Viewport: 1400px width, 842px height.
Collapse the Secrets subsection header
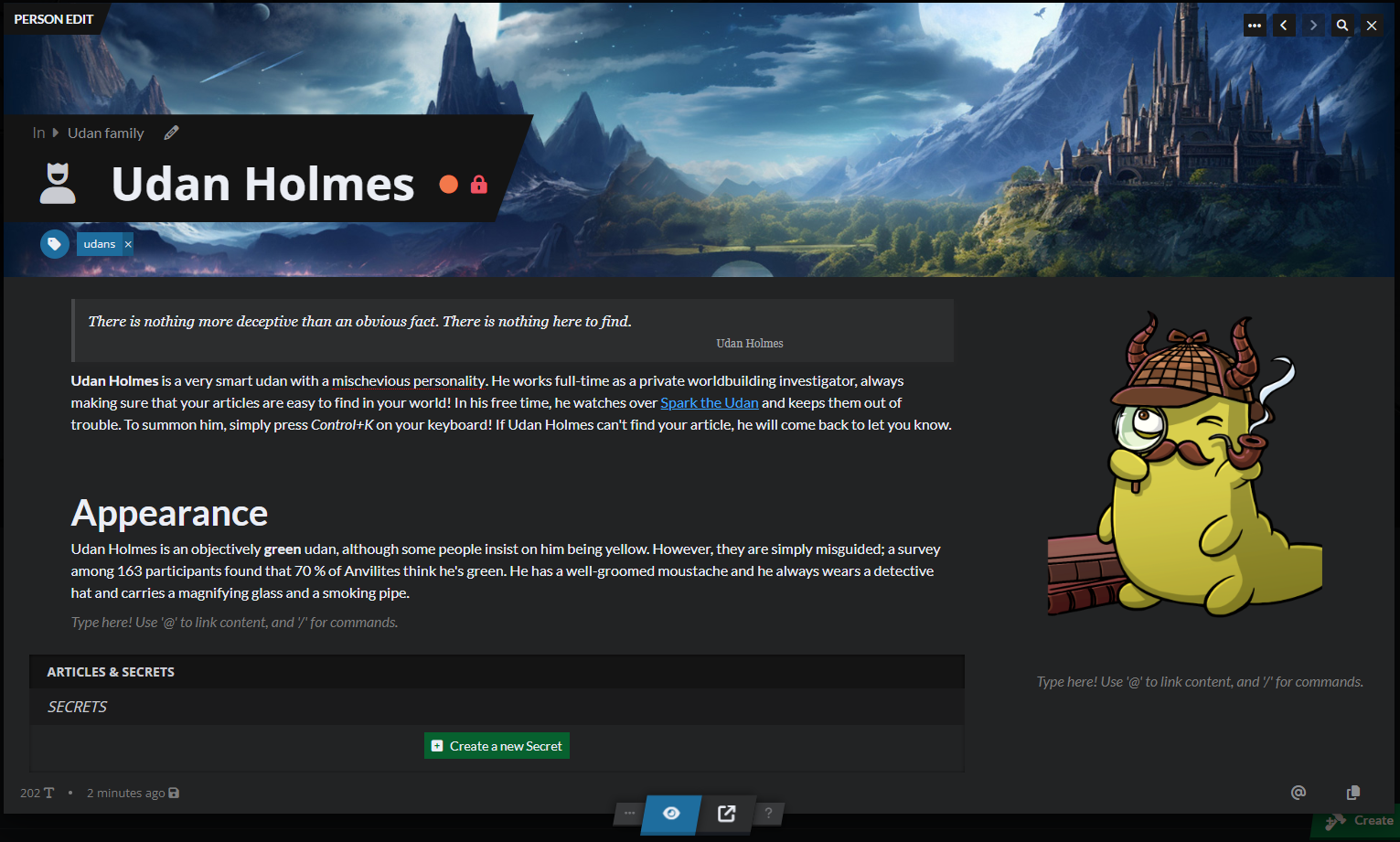pyautogui.click(x=497, y=707)
